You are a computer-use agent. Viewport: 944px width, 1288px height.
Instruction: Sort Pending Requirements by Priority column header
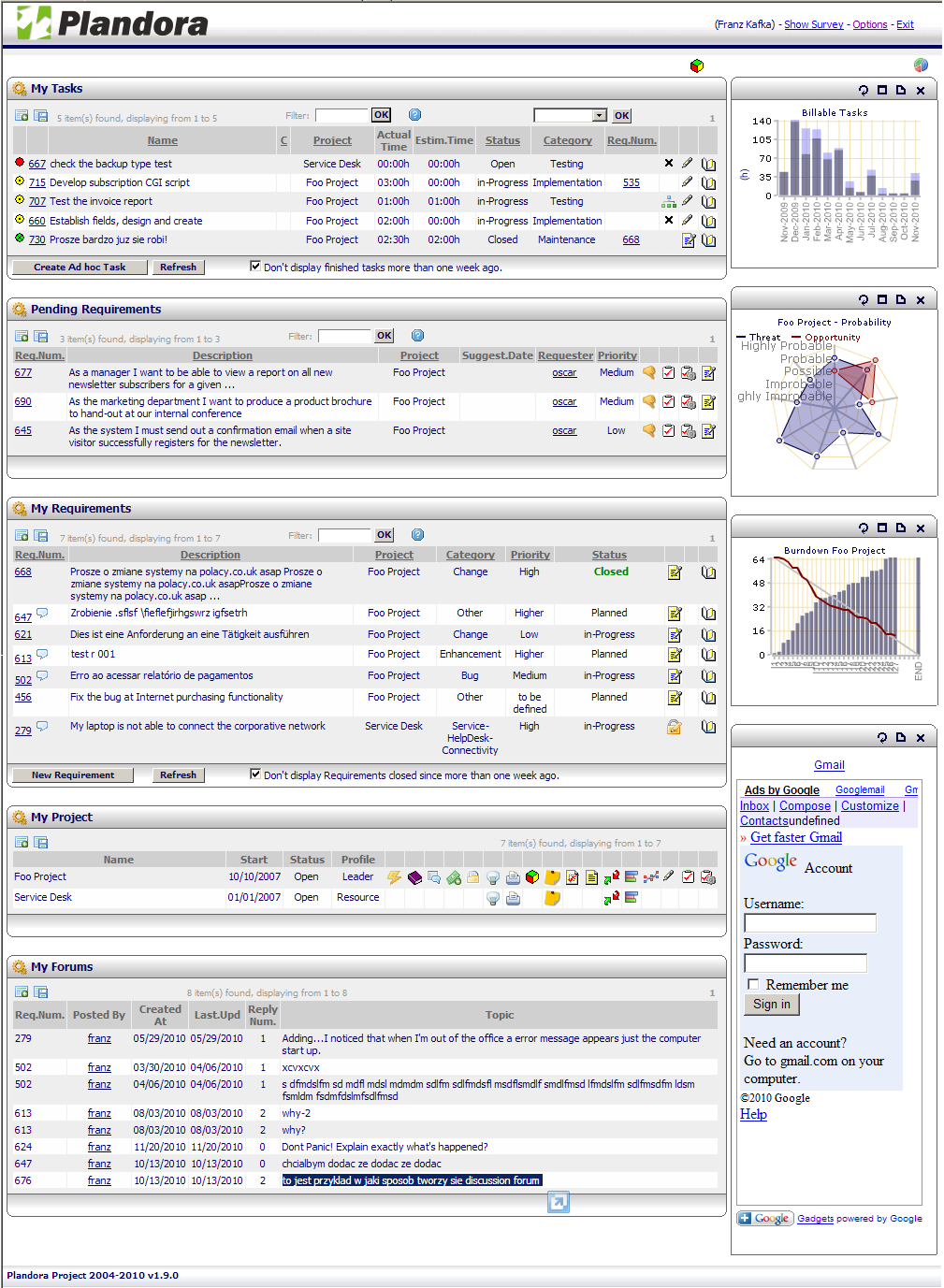click(617, 355)
